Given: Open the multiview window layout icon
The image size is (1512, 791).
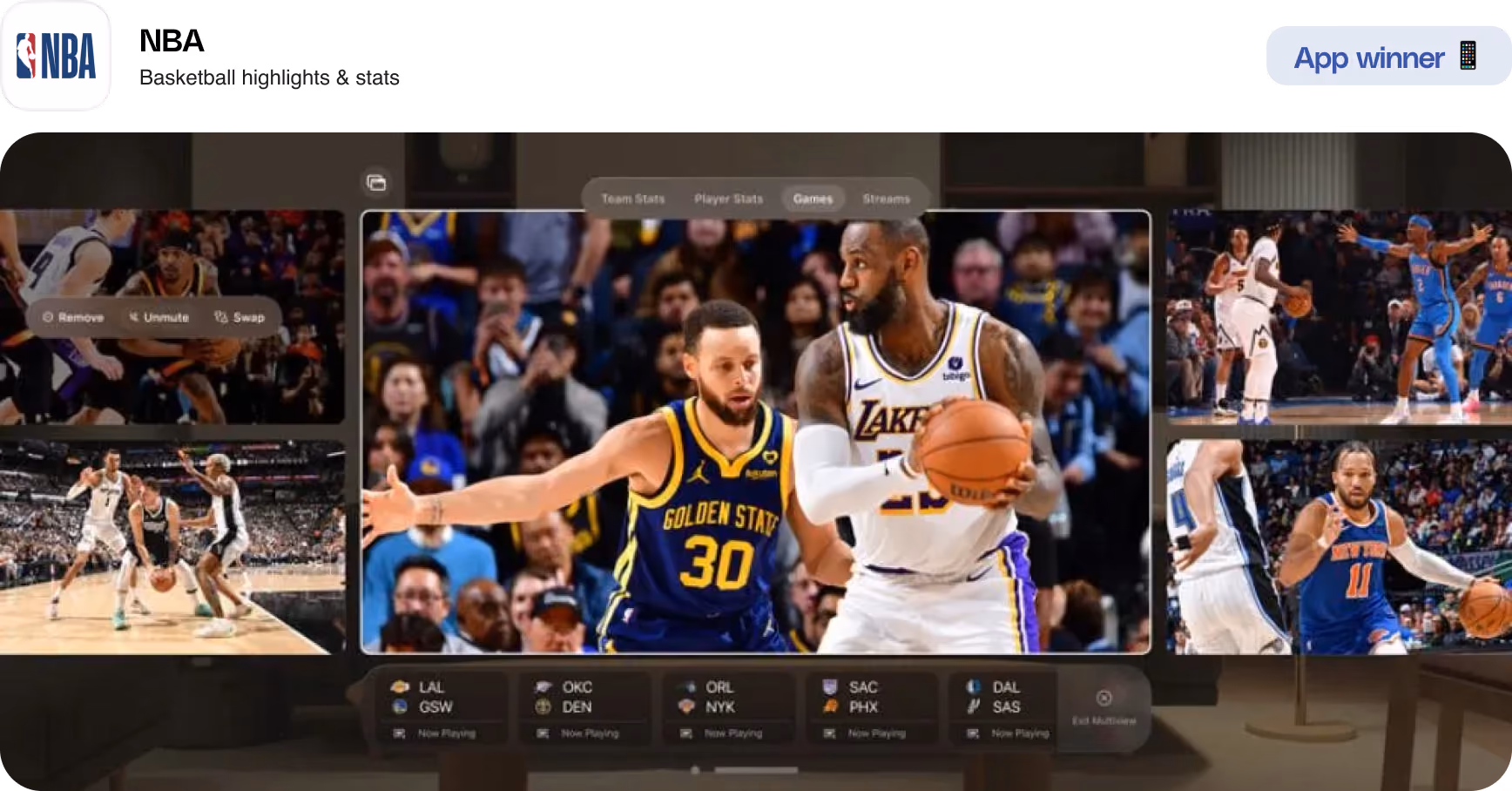Looking at the screenshot, I should [376, 182].
